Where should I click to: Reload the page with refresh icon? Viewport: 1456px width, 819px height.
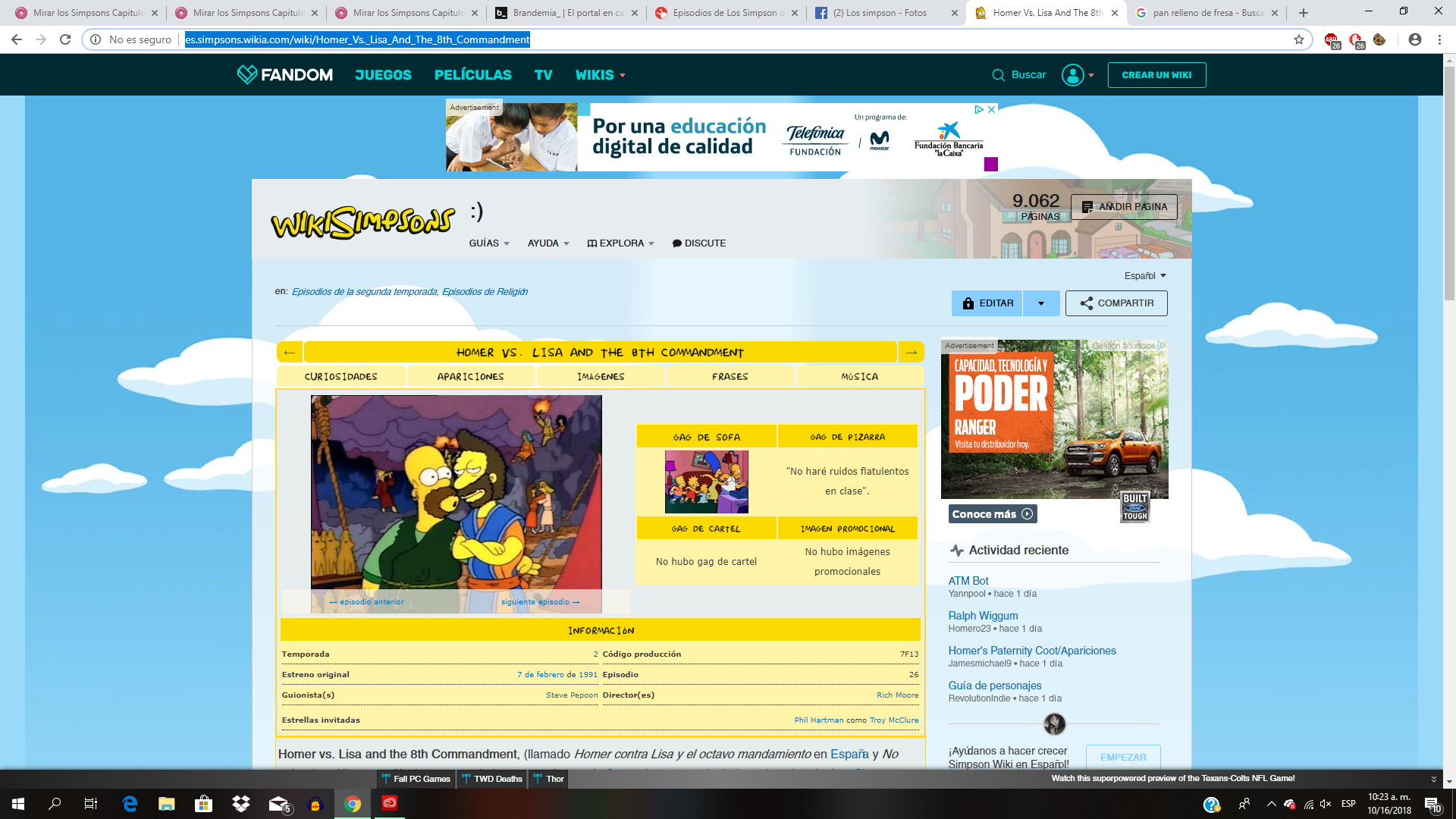(x=65, y=39)
